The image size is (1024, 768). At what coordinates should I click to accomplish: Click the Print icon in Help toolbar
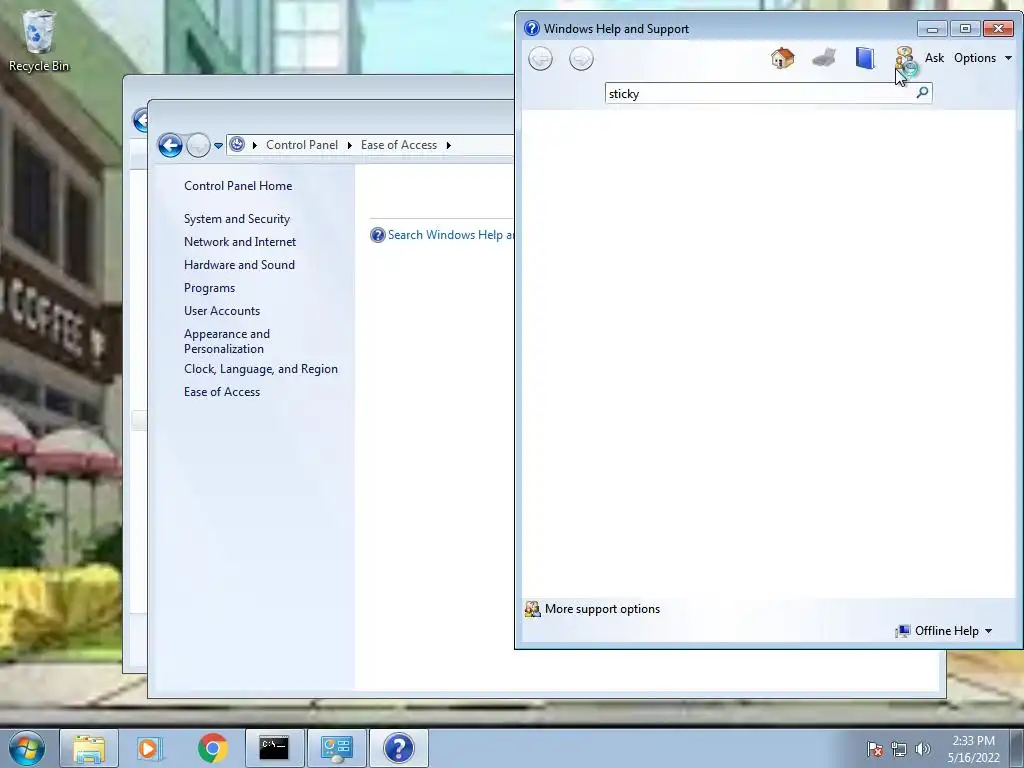[824, 58]
